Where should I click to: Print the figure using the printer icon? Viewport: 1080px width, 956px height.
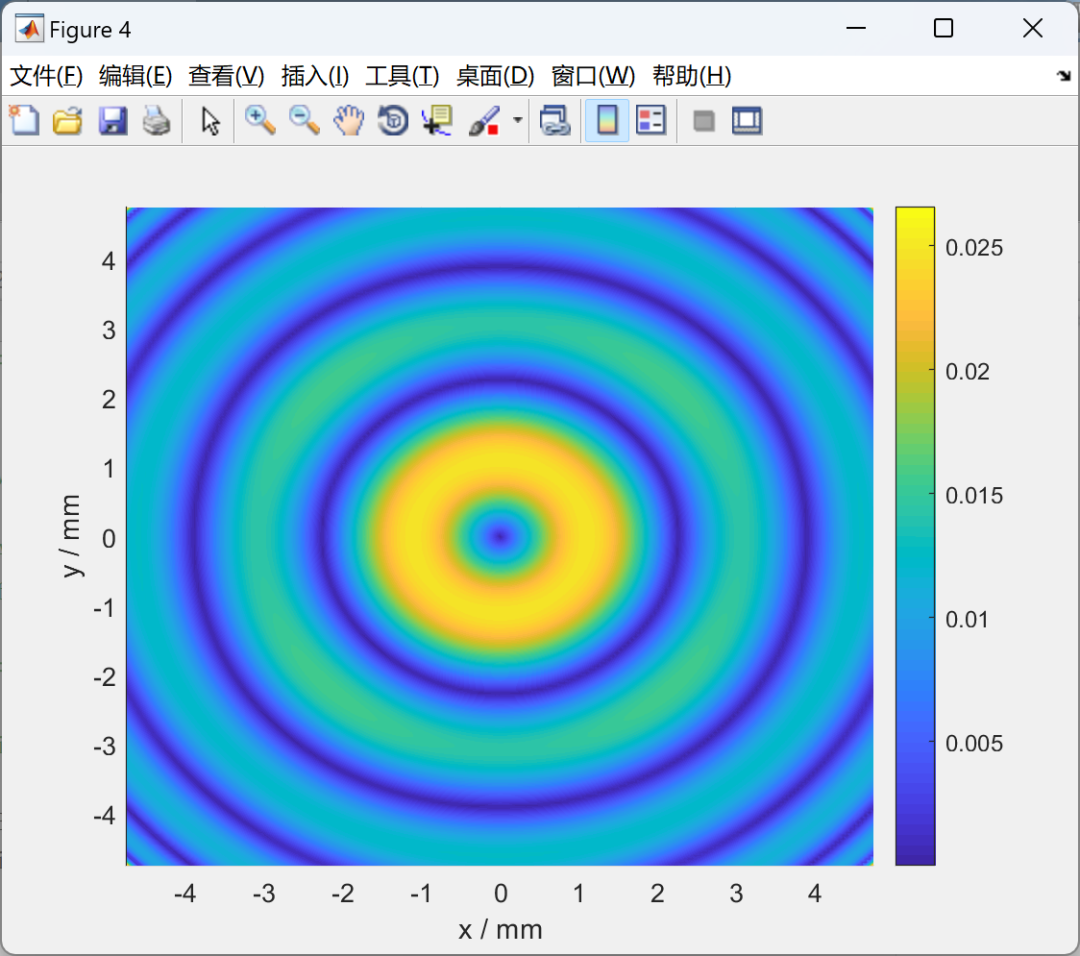point(156,121)
